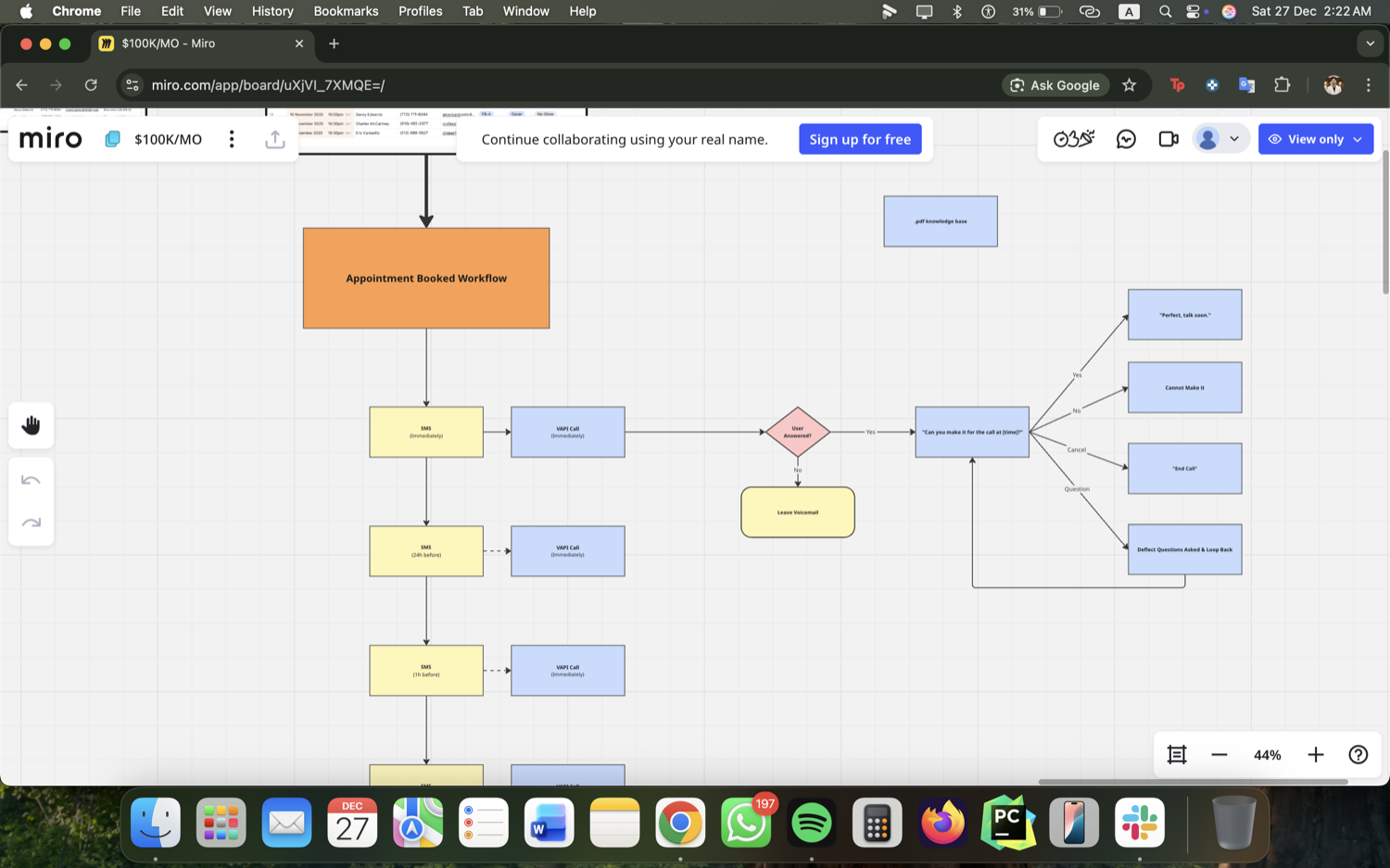Open a new tab with plus button
Image resolution: width=1390 pixels, height=868 pixels.
pos(334,44)
